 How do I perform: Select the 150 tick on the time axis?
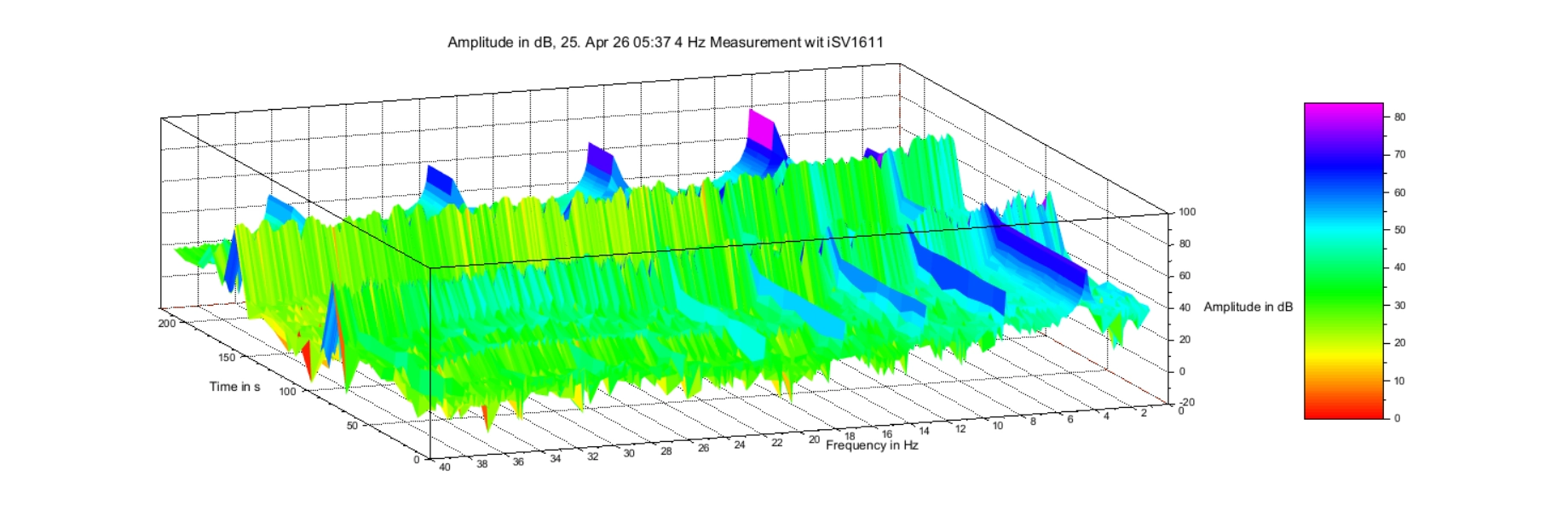tap(227, 358)
